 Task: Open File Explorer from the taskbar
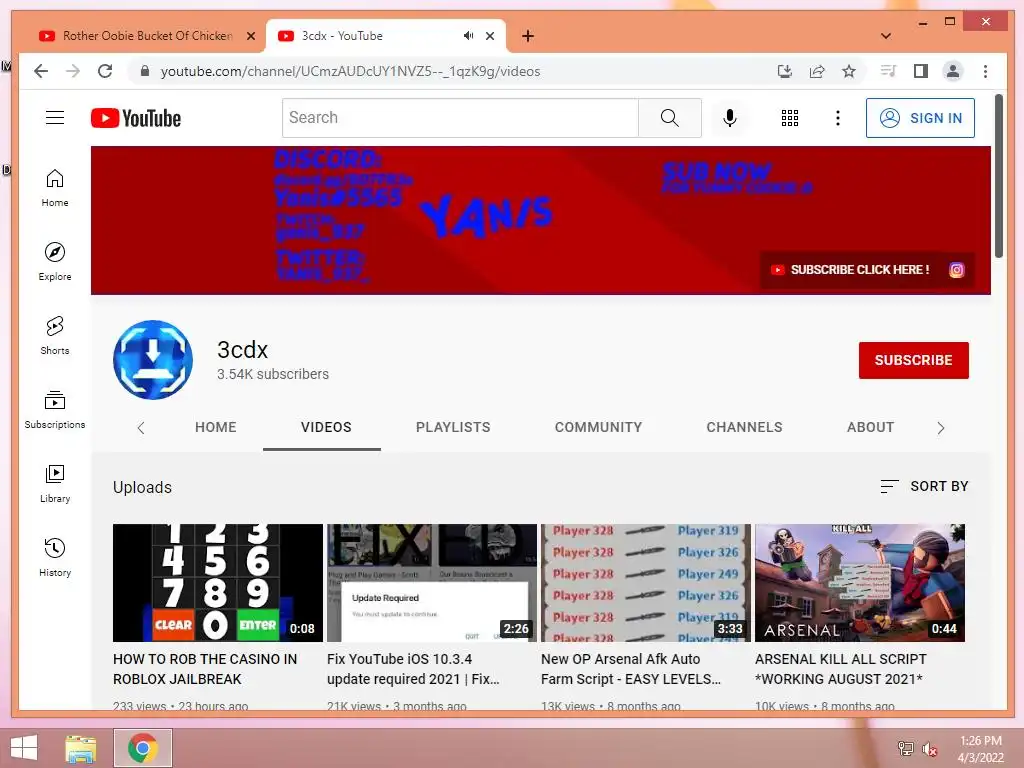pyautogui.click(x=81, y=748)
